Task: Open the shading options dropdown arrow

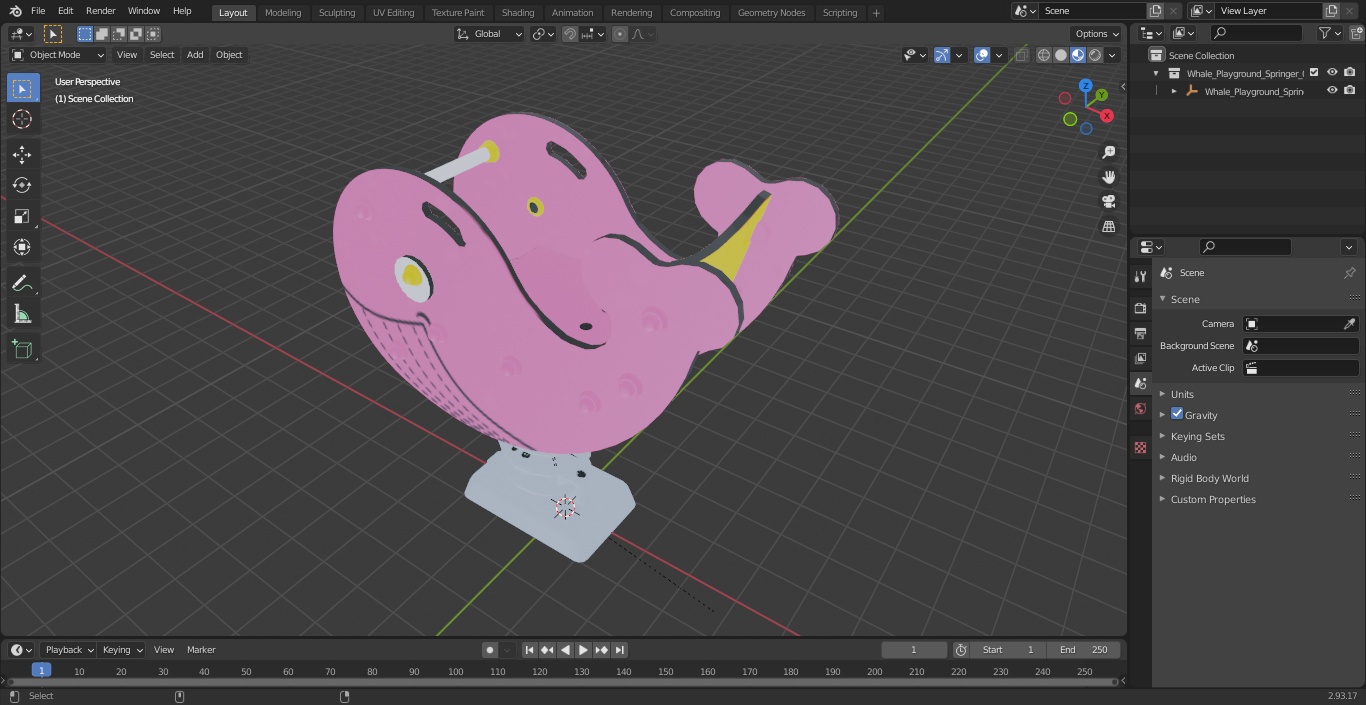Action: coord(1112,55)
